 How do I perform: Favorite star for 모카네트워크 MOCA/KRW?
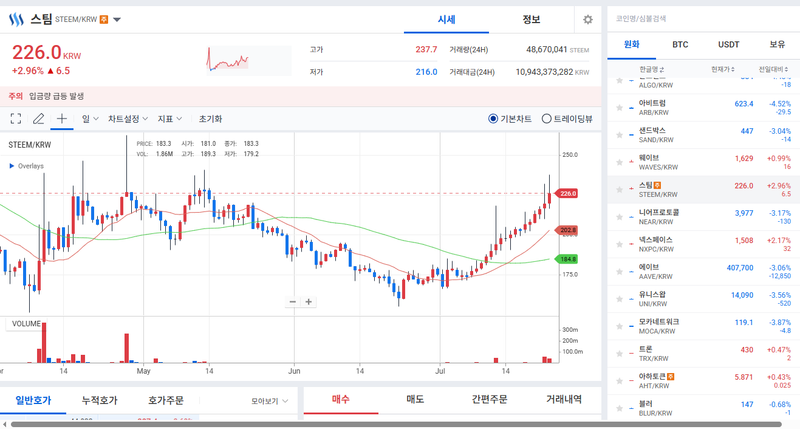pos(619,326)
